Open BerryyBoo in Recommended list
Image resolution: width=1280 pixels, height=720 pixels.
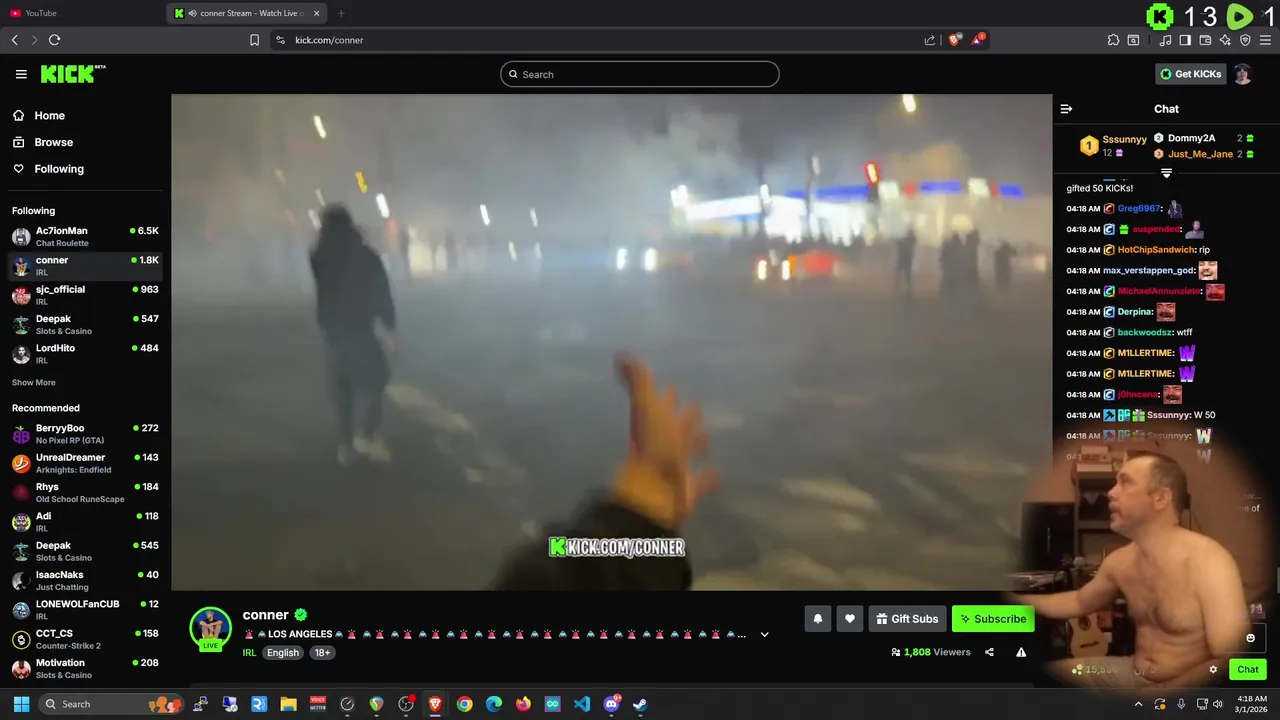85,434
